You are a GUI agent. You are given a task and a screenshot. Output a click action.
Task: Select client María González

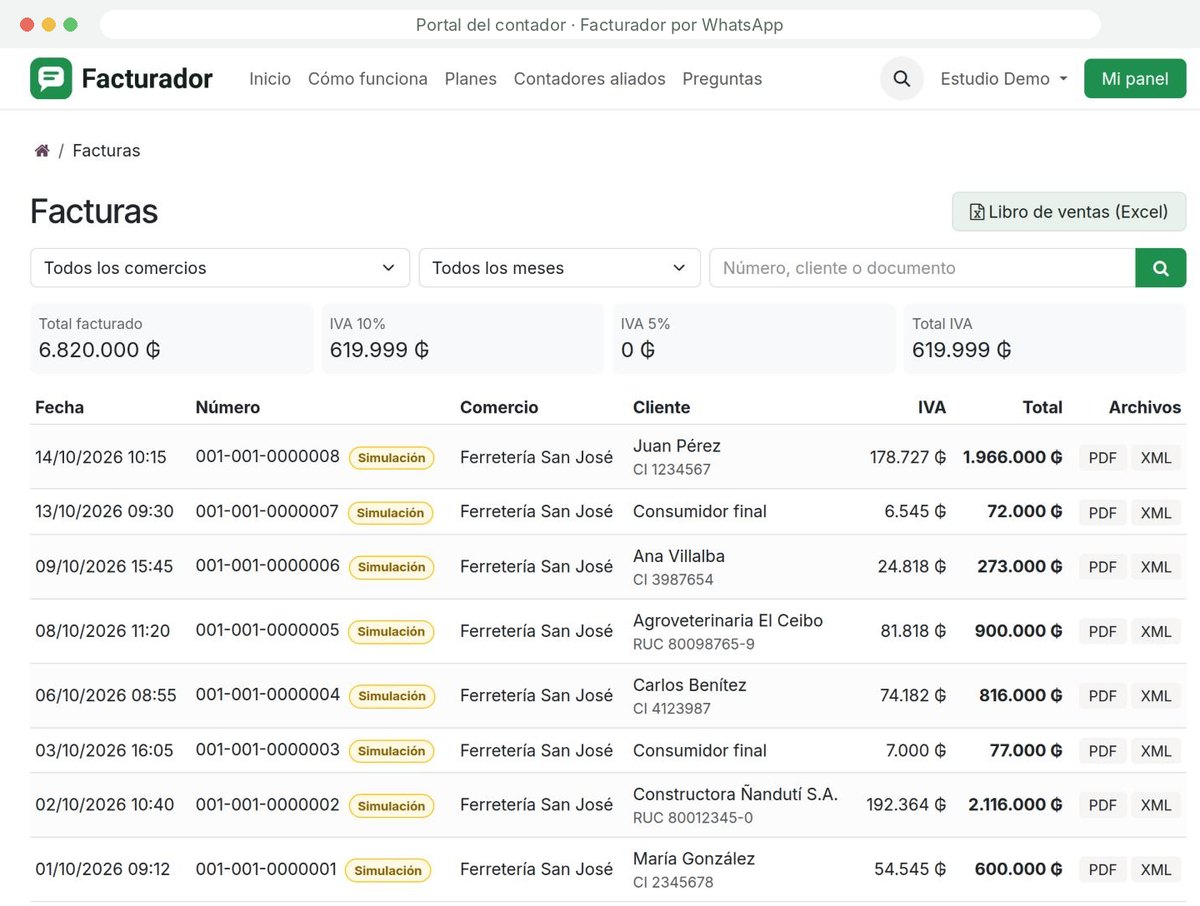694,859
